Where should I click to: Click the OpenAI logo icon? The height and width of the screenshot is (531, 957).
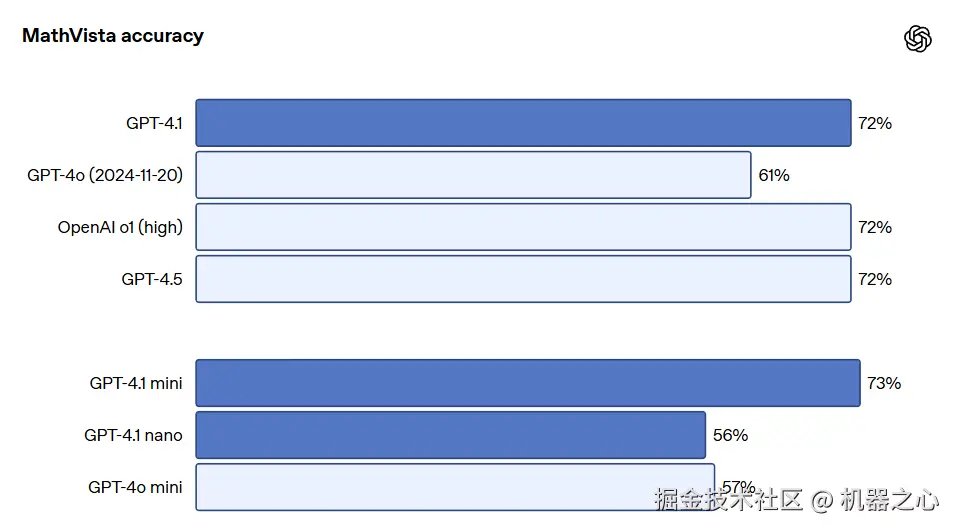click(917, 38)
